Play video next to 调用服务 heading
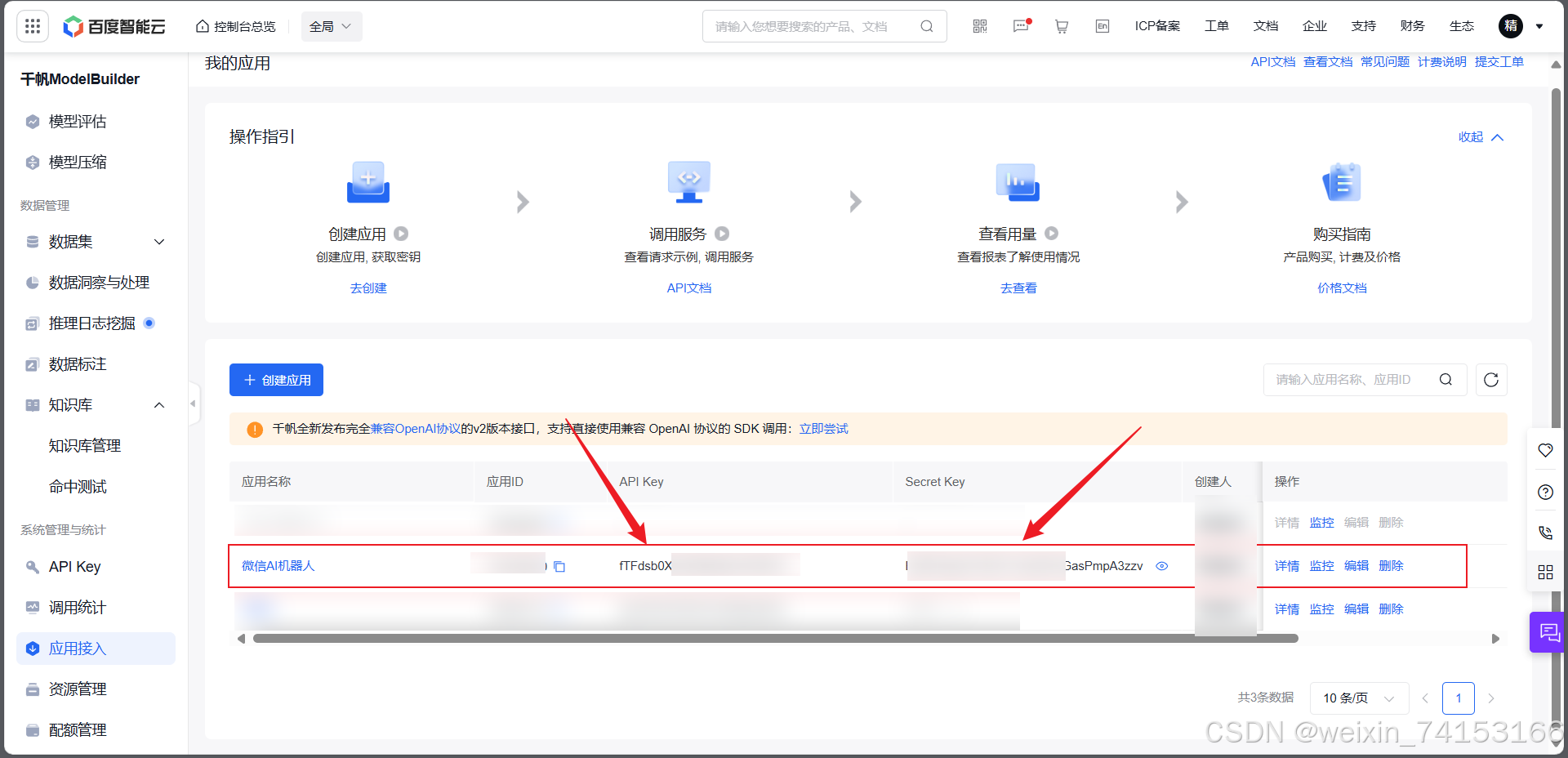1568x758 pixels. [722, 234]
